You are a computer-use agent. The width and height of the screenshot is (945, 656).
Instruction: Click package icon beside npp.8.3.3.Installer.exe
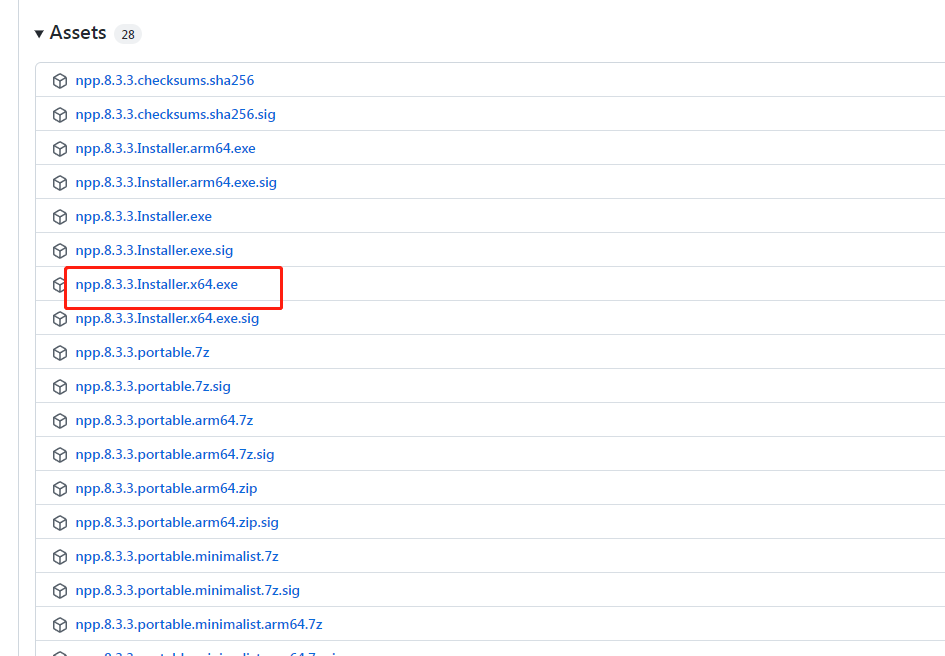pos(60,216)
